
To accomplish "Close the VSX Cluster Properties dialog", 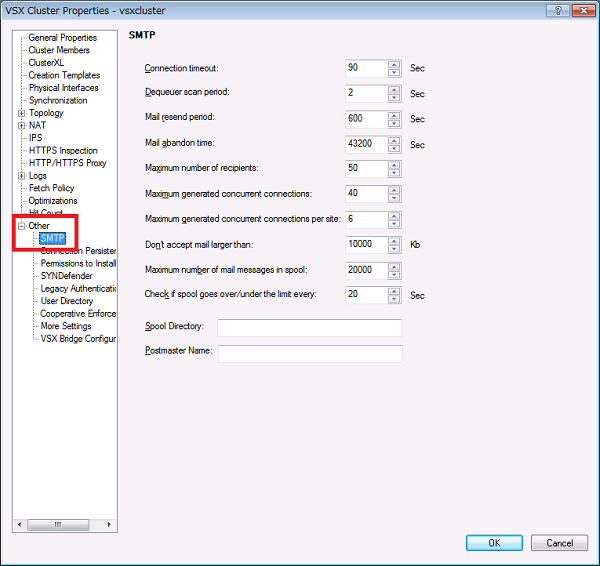I will point(584,11).
